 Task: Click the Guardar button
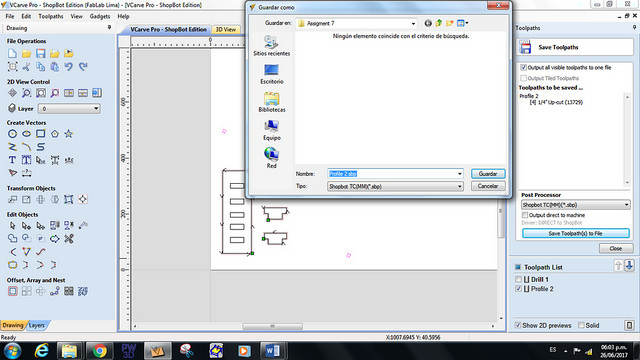488,174
